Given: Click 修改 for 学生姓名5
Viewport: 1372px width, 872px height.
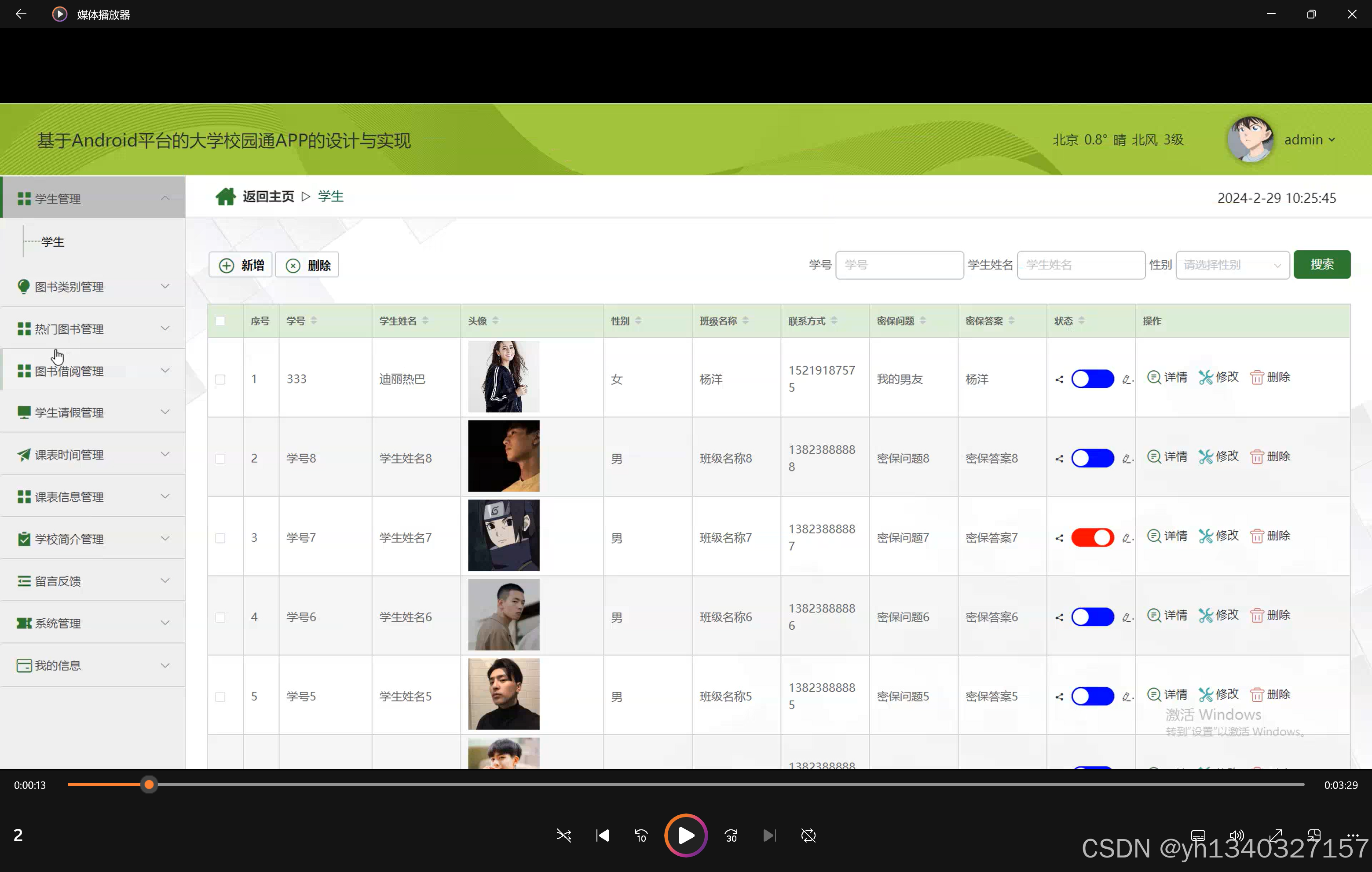Looking at the screenshot, I should pos(1219,694).
